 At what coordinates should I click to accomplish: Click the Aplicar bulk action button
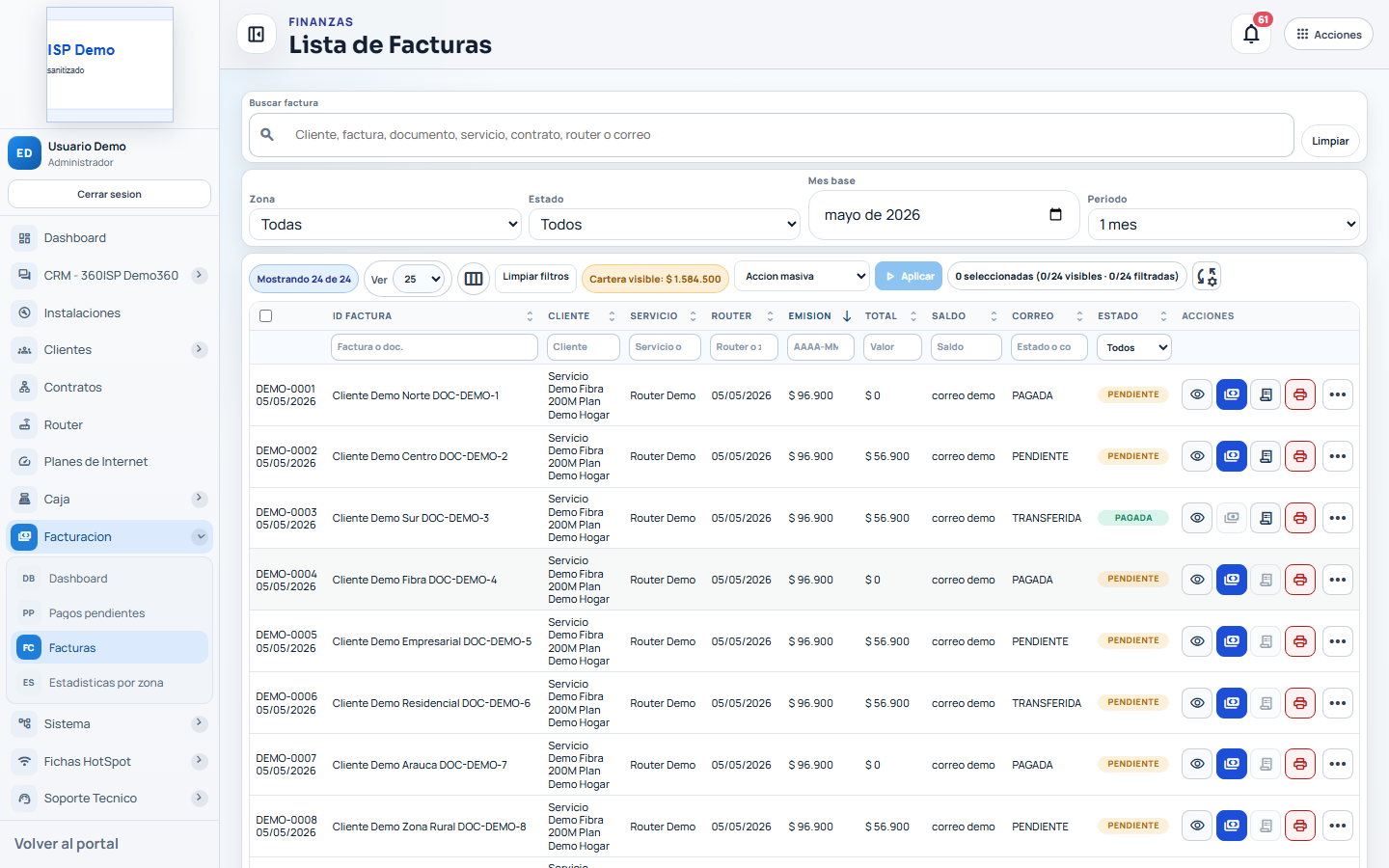point(909,276)
